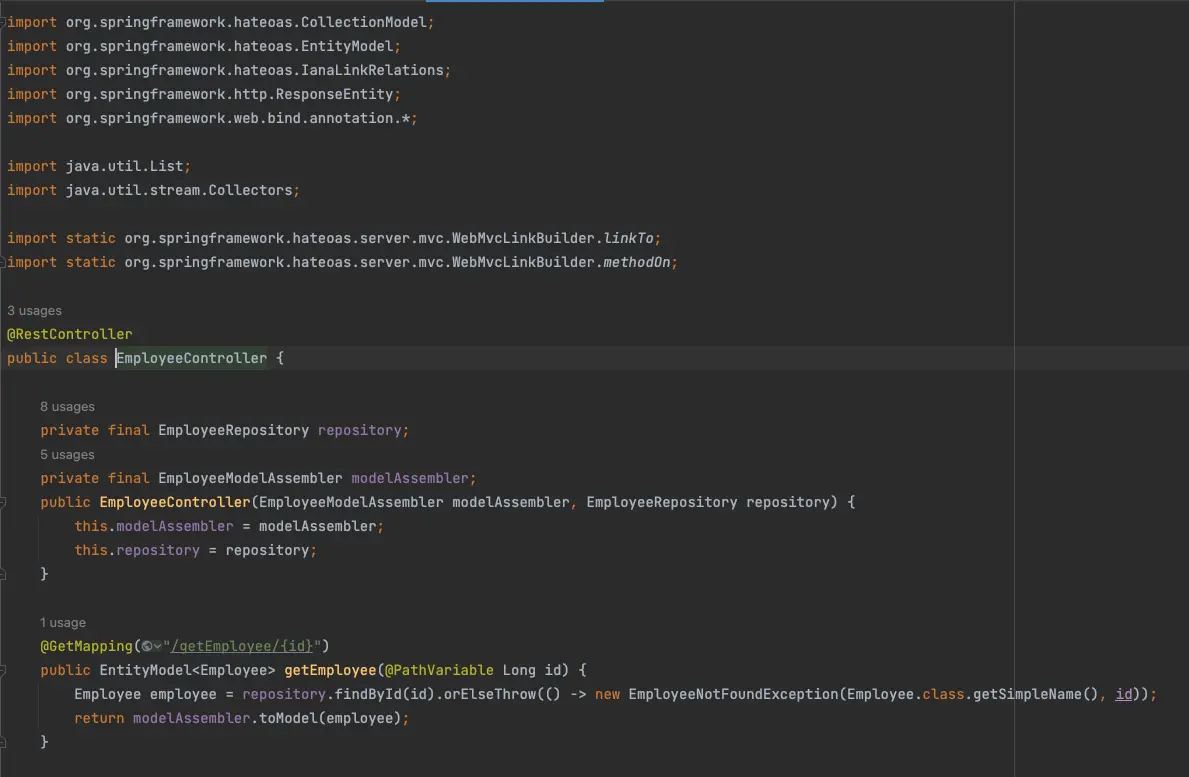Open the "5 usages" hint for modelAssembler field
This screenshot has width=1189, height=777.
67,455
